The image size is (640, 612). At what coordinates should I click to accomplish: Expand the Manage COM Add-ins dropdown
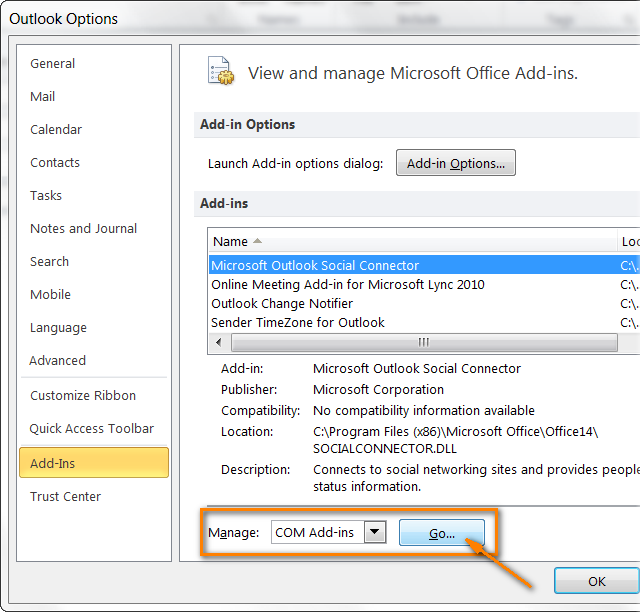[x=375, y=533]
